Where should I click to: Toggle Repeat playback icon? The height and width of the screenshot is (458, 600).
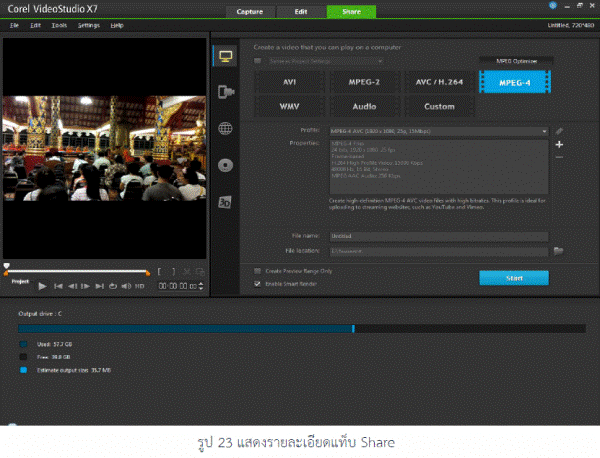(x=112, y=286)
